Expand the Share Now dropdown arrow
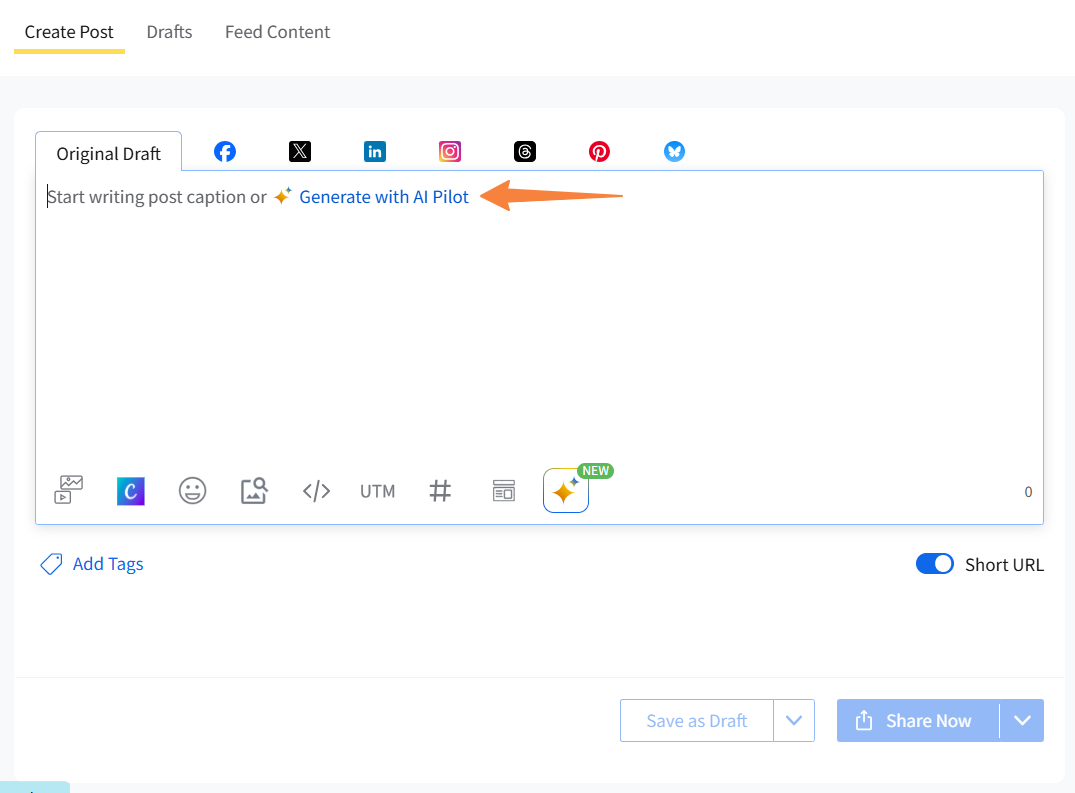 pyautogui.click(x=1021, y=721)
